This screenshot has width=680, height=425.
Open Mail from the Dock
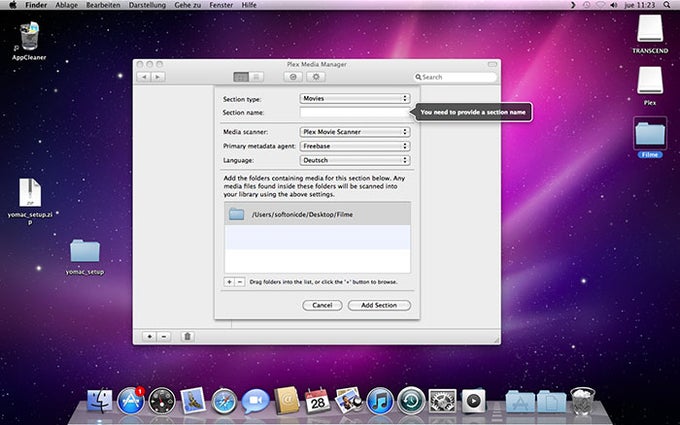(x=193, y=400)
